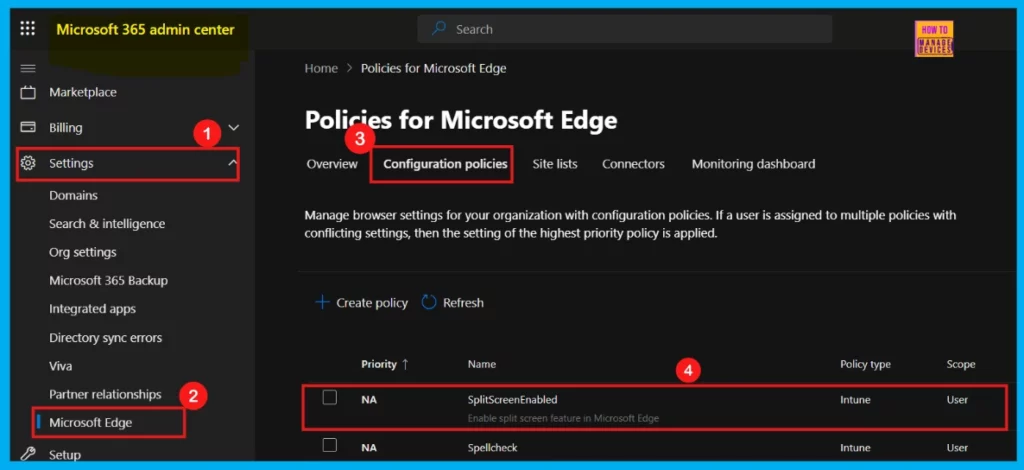Open Integrated apps
The width and height of the screenshot is (1024, 470).
(x=92, y=309)
